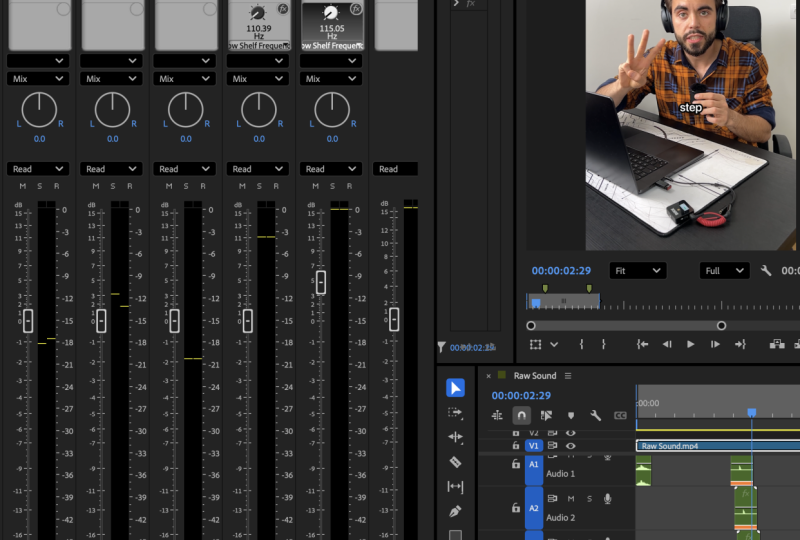Close the Raw Sound sequence tab

[488, 376]
